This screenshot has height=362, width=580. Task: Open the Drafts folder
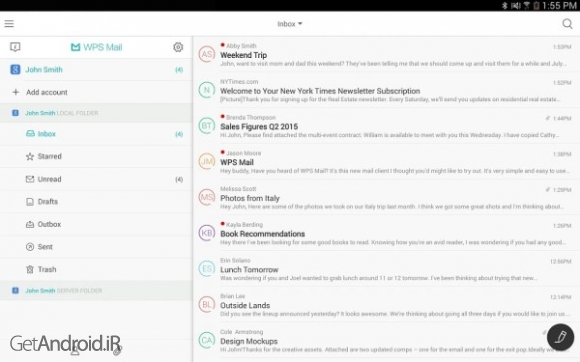(x=96, y=202)
